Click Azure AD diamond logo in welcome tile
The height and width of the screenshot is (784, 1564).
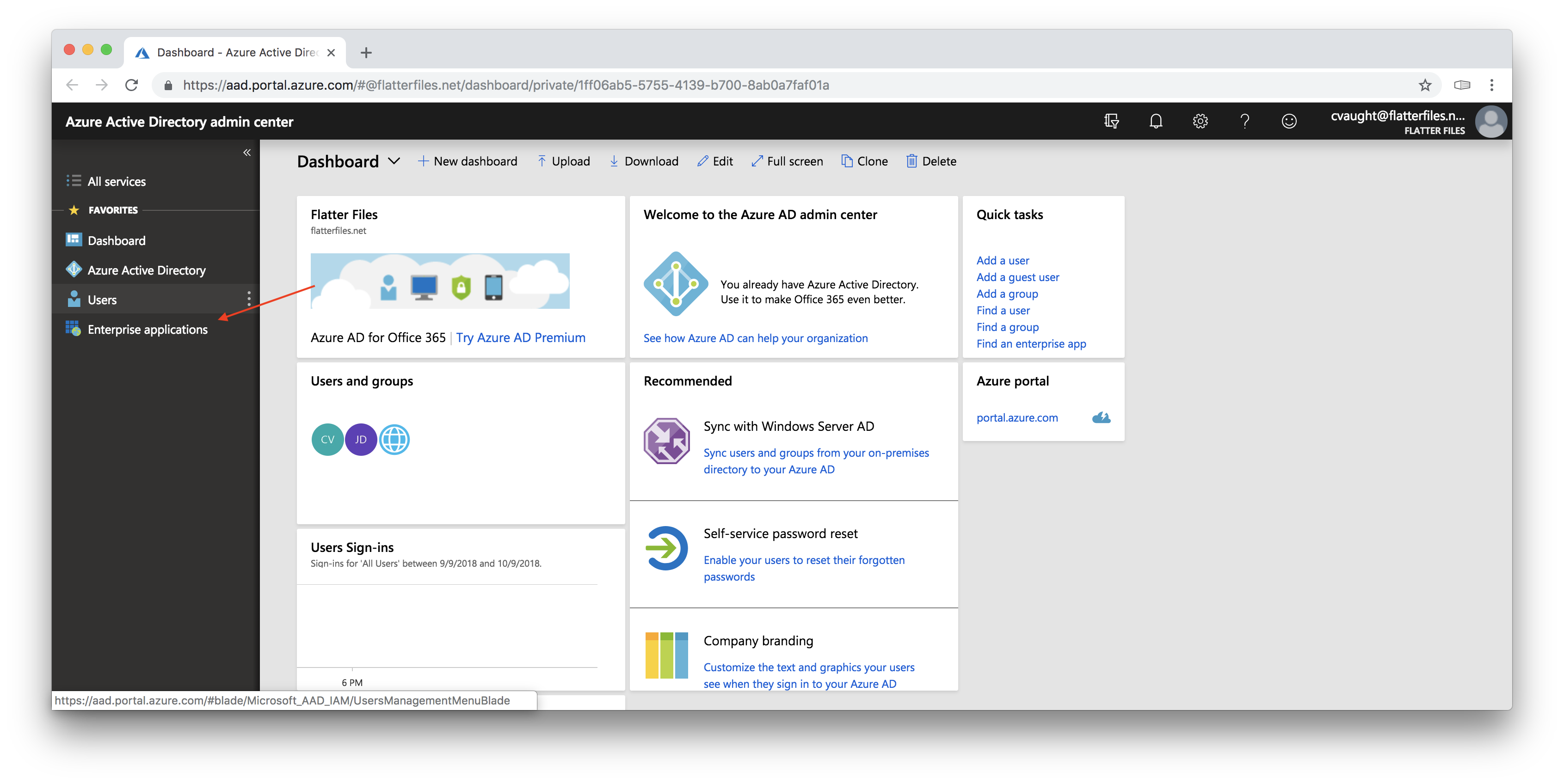675,283
